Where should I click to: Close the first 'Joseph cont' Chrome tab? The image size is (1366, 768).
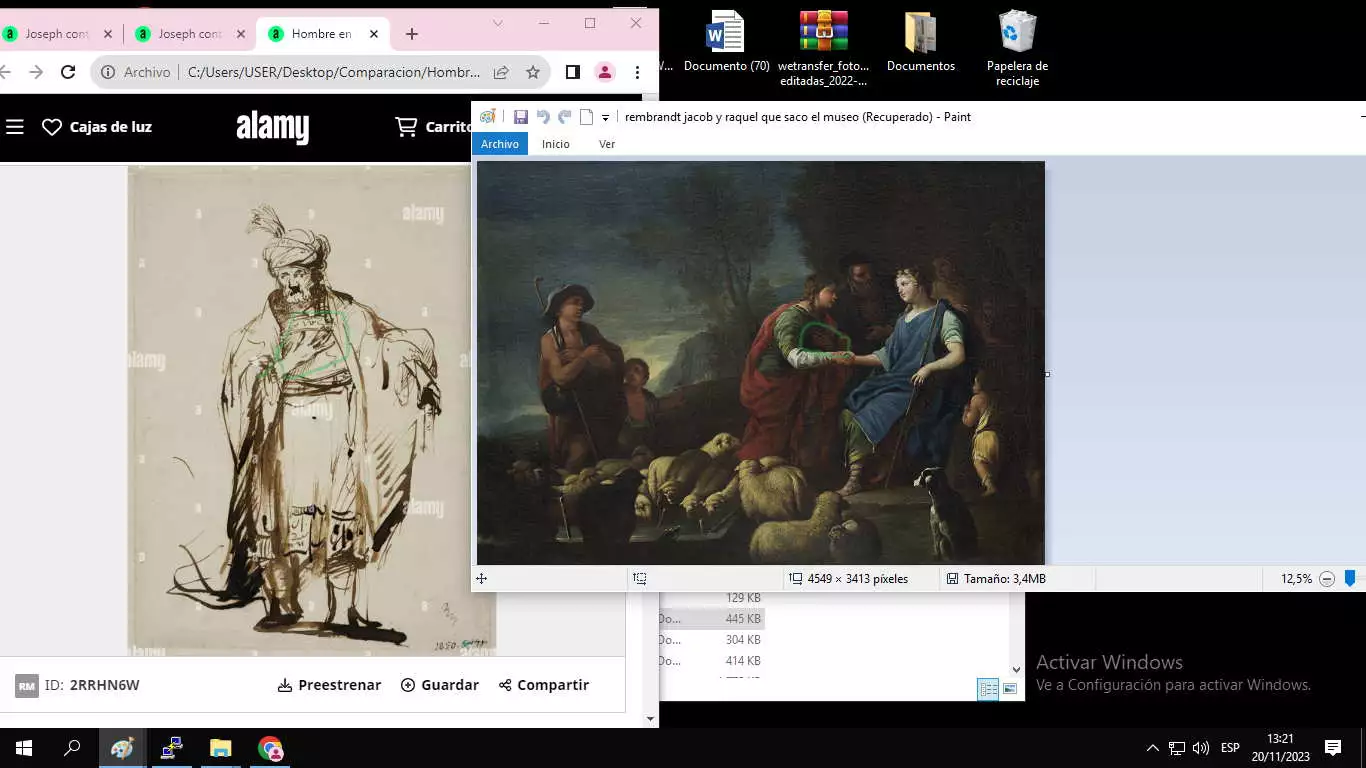pyautogui.click(x=108, y=34)
